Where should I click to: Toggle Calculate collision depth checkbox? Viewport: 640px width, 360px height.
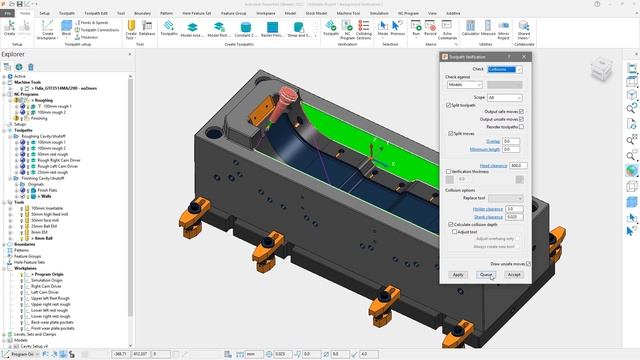pyautogui.click(x=451, y=224)
